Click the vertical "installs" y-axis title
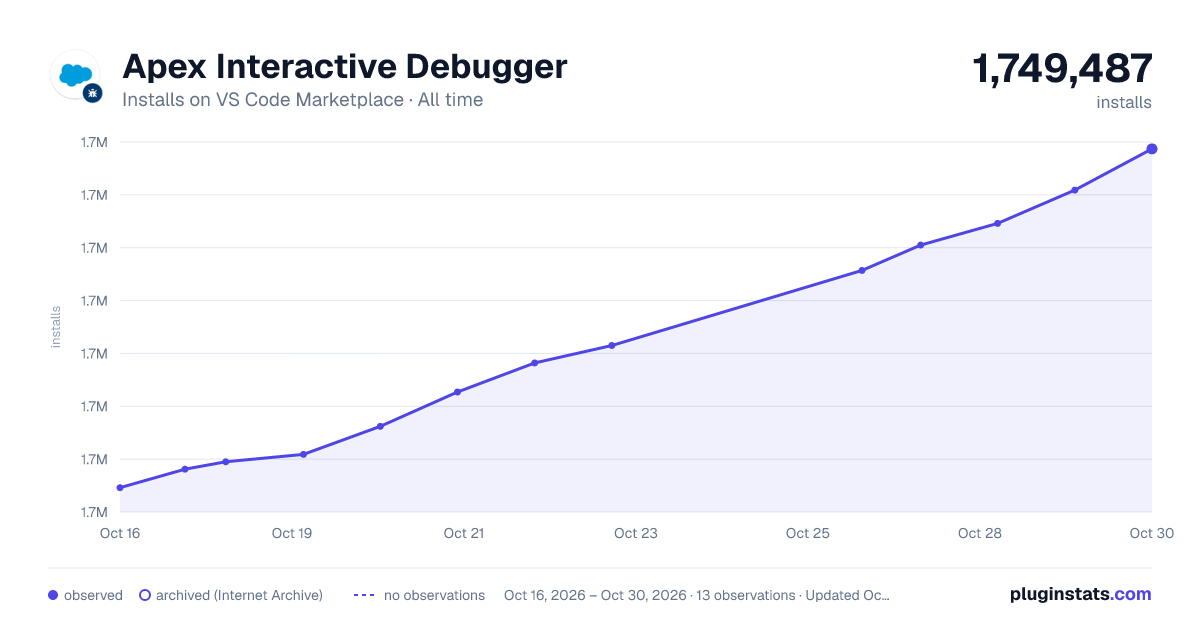 pyautogui.click(x=56, y=327)
